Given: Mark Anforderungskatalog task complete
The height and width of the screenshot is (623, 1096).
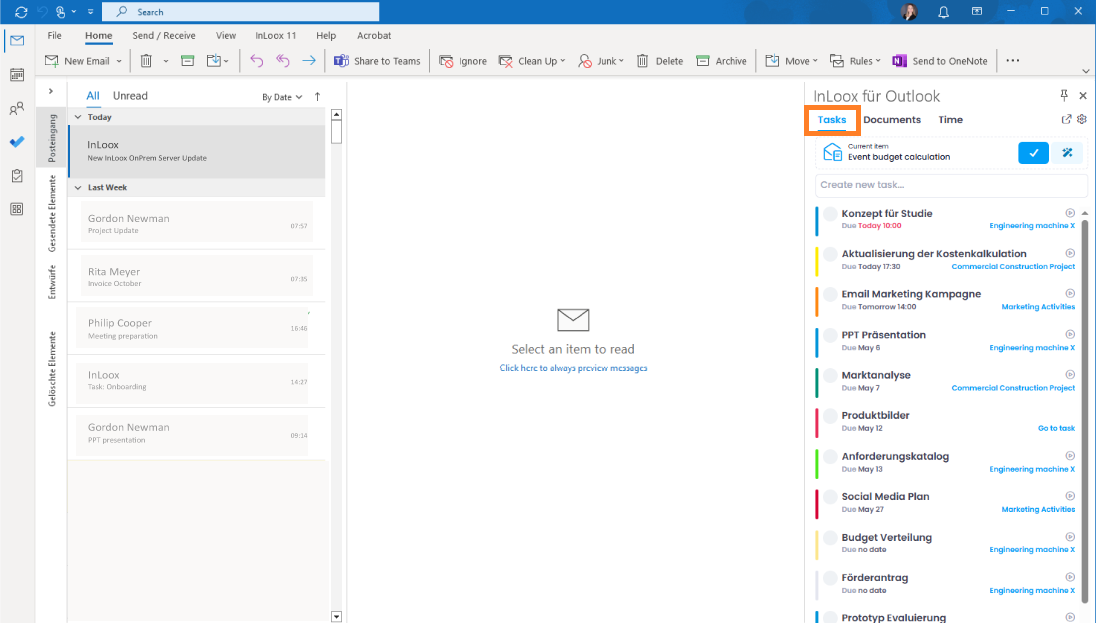Looking at the screenshot, I should point(830,457).
